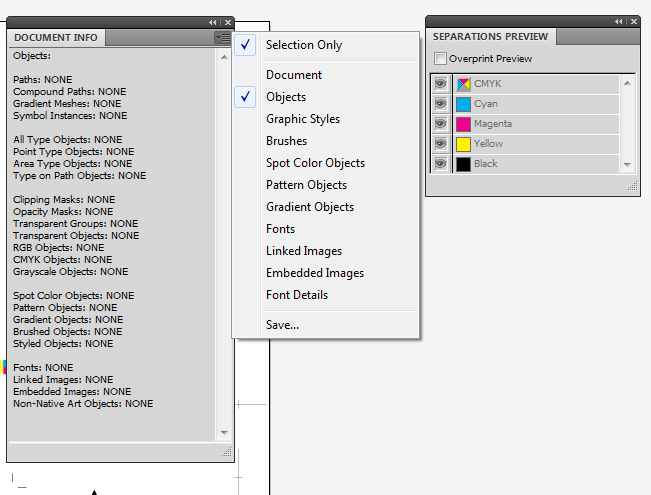
Task: Click the 'Grayscale Objects: NONE' line
Action: click(70, 272)
